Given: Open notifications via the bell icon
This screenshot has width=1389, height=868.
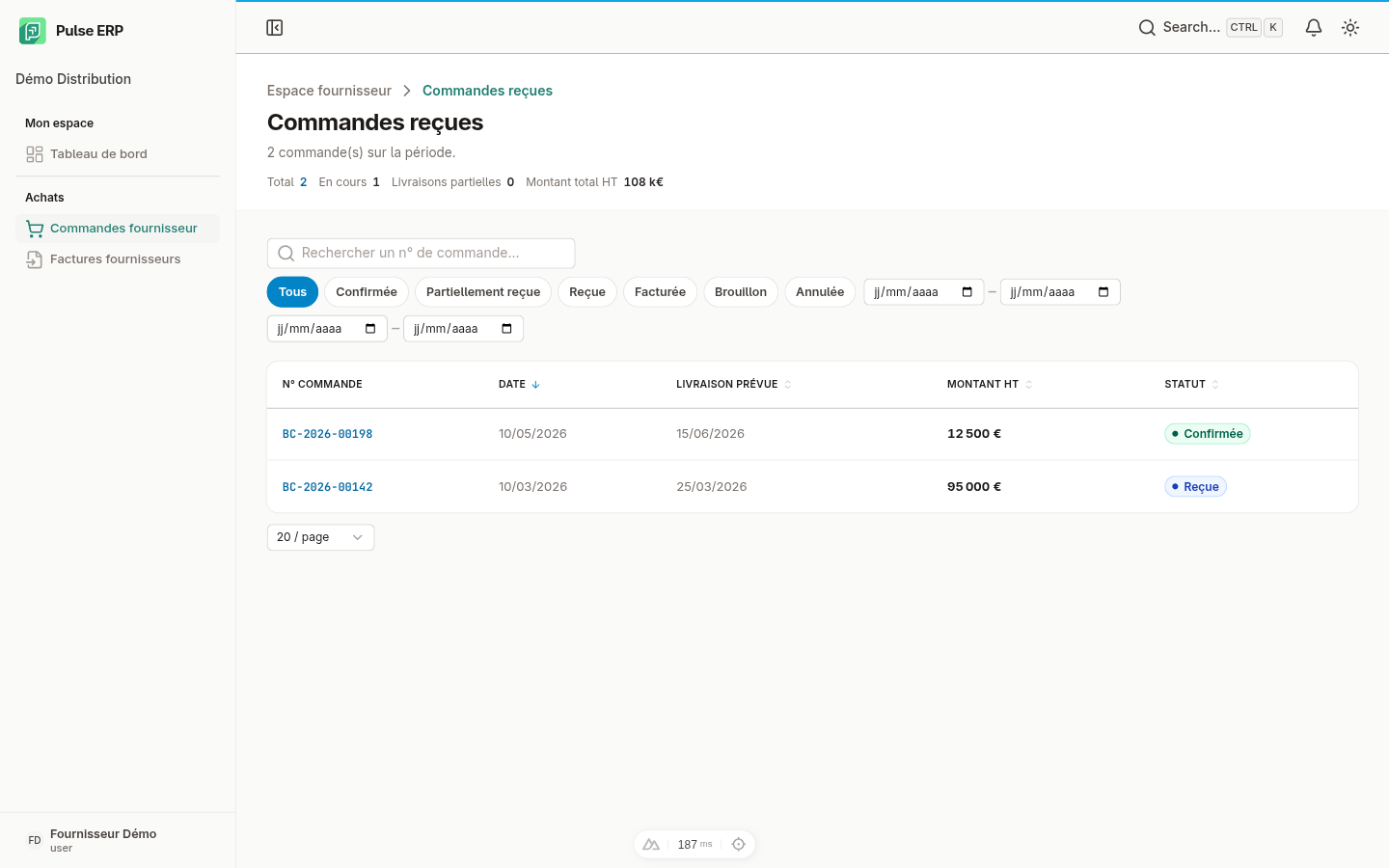Looking at the screenshot, I should pos(1314,28).
